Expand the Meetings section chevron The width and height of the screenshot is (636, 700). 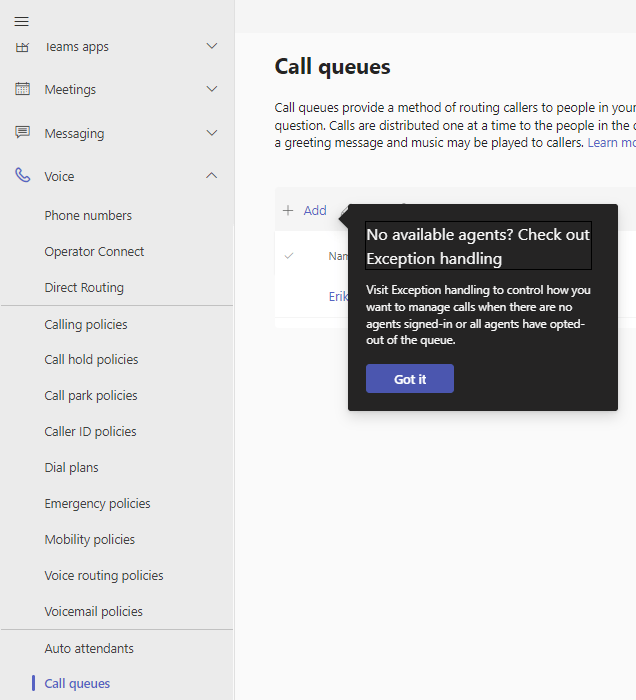pos(211,89)
